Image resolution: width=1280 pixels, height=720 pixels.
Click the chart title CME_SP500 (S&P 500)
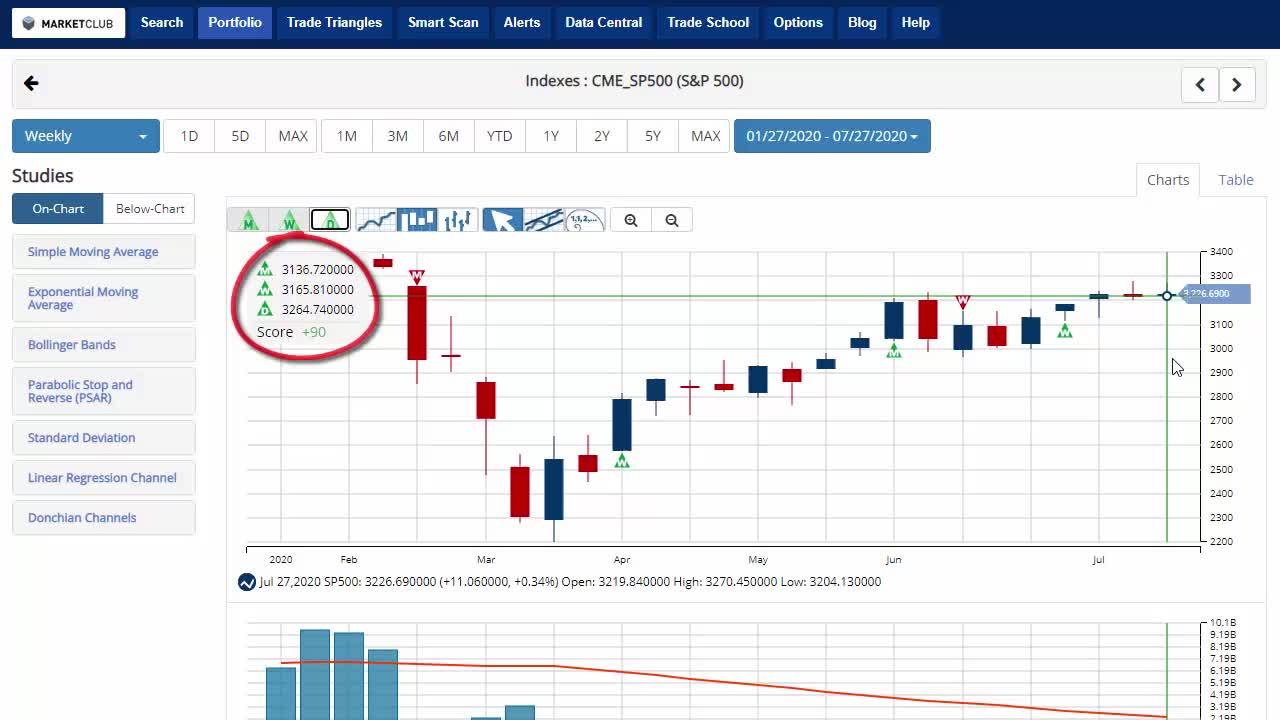coord(634,81)
